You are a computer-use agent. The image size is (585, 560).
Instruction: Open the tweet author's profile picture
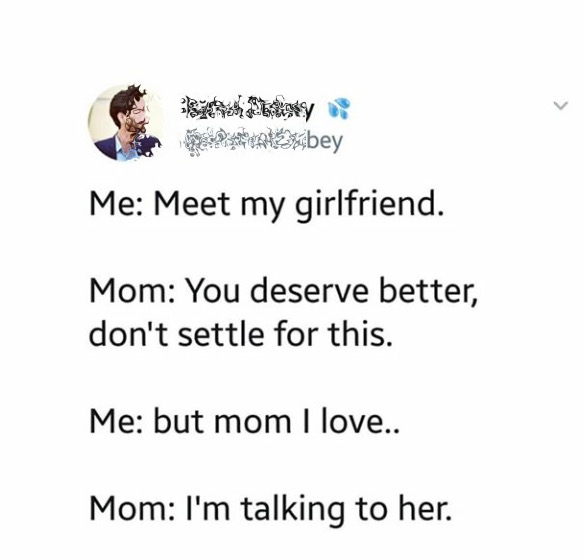tap(126, 123)
